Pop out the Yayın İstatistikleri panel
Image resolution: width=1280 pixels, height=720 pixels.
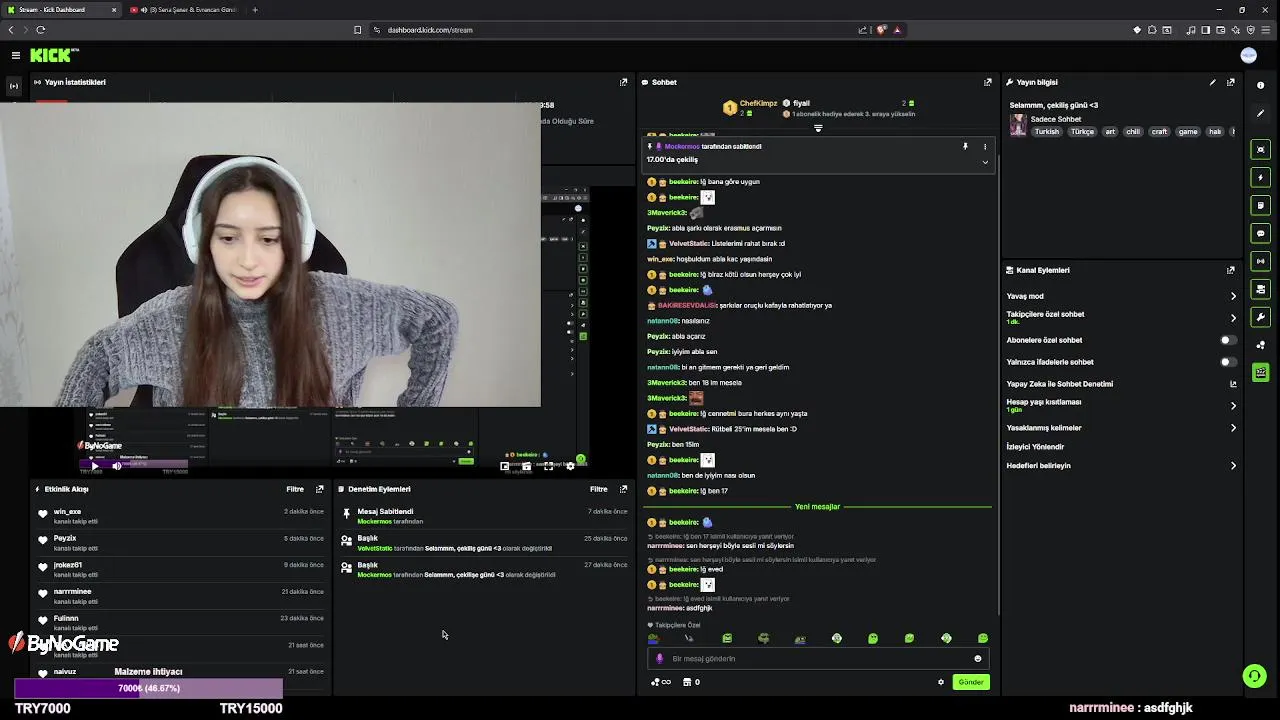[623, 82]
